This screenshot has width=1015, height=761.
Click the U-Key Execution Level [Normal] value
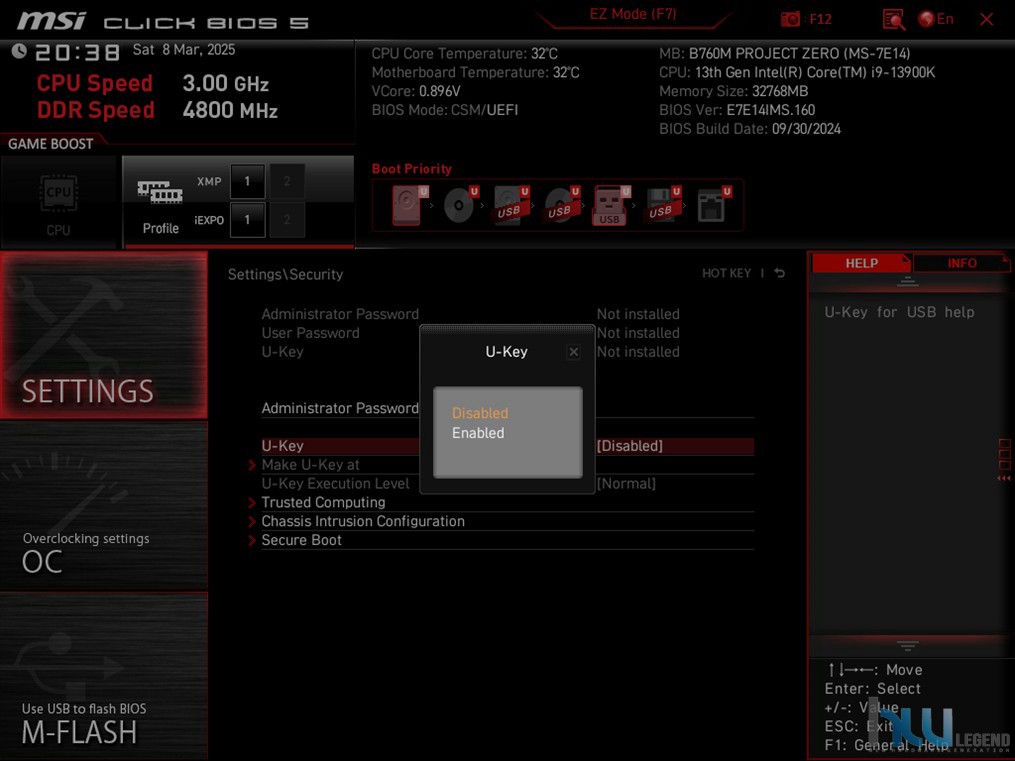625,483
